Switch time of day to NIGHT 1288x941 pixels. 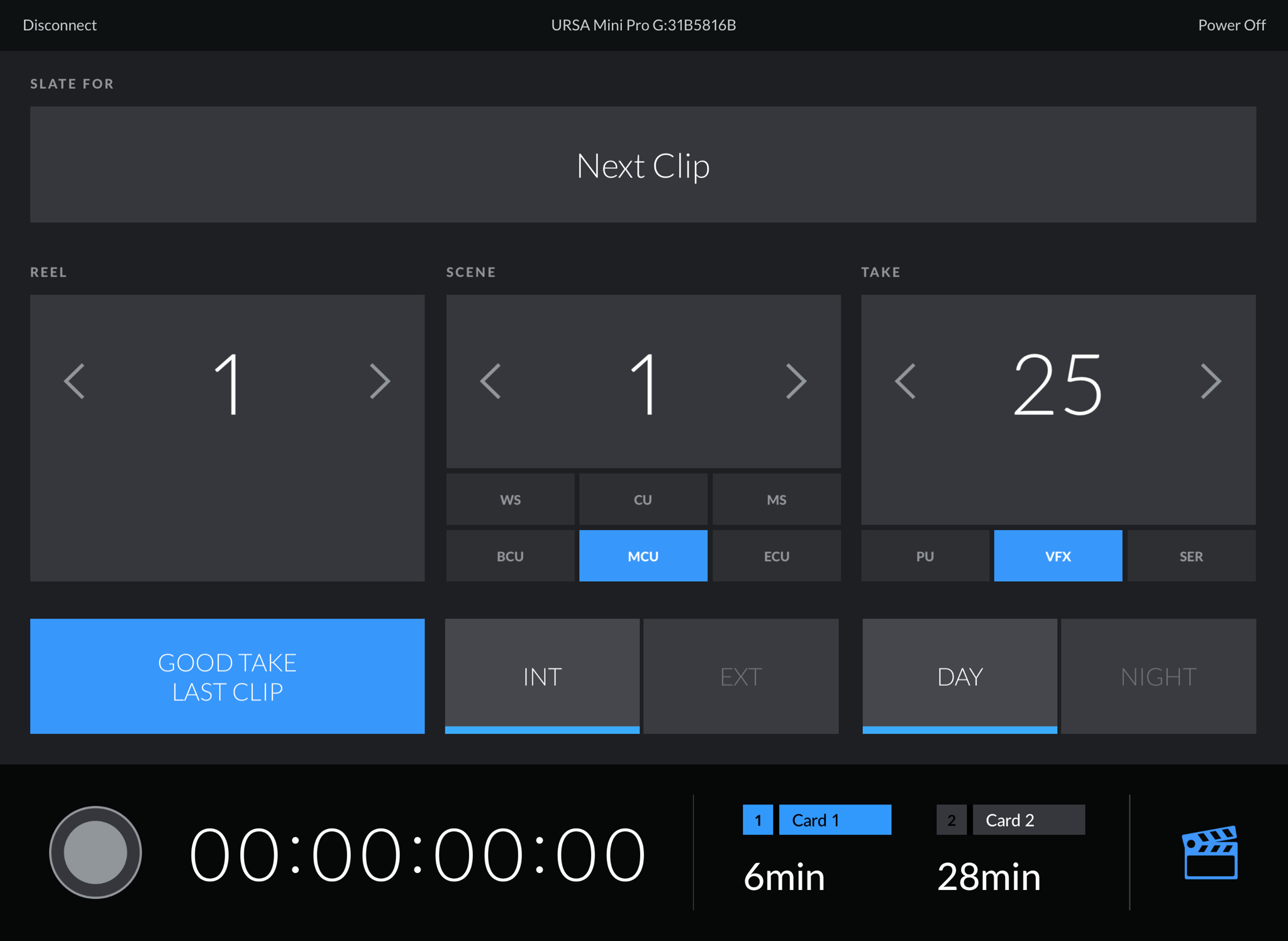(x=1158, y=676)
